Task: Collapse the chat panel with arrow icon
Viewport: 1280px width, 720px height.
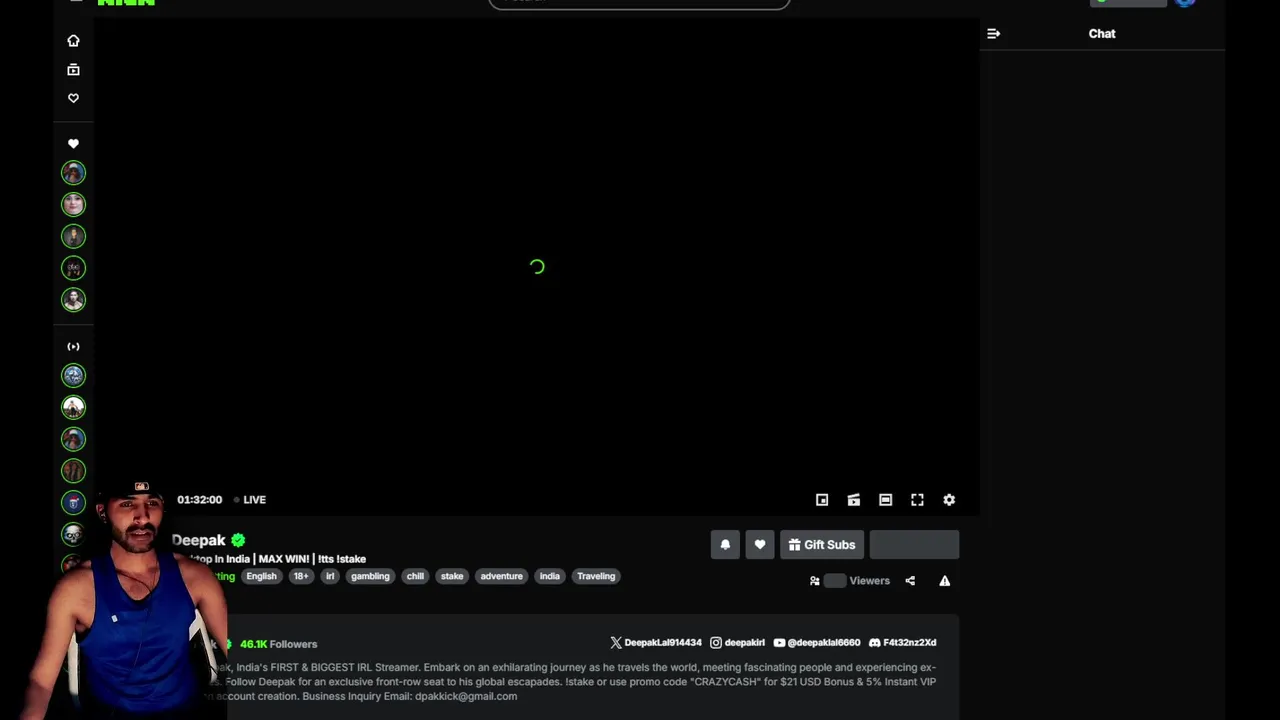Action: 993,34
